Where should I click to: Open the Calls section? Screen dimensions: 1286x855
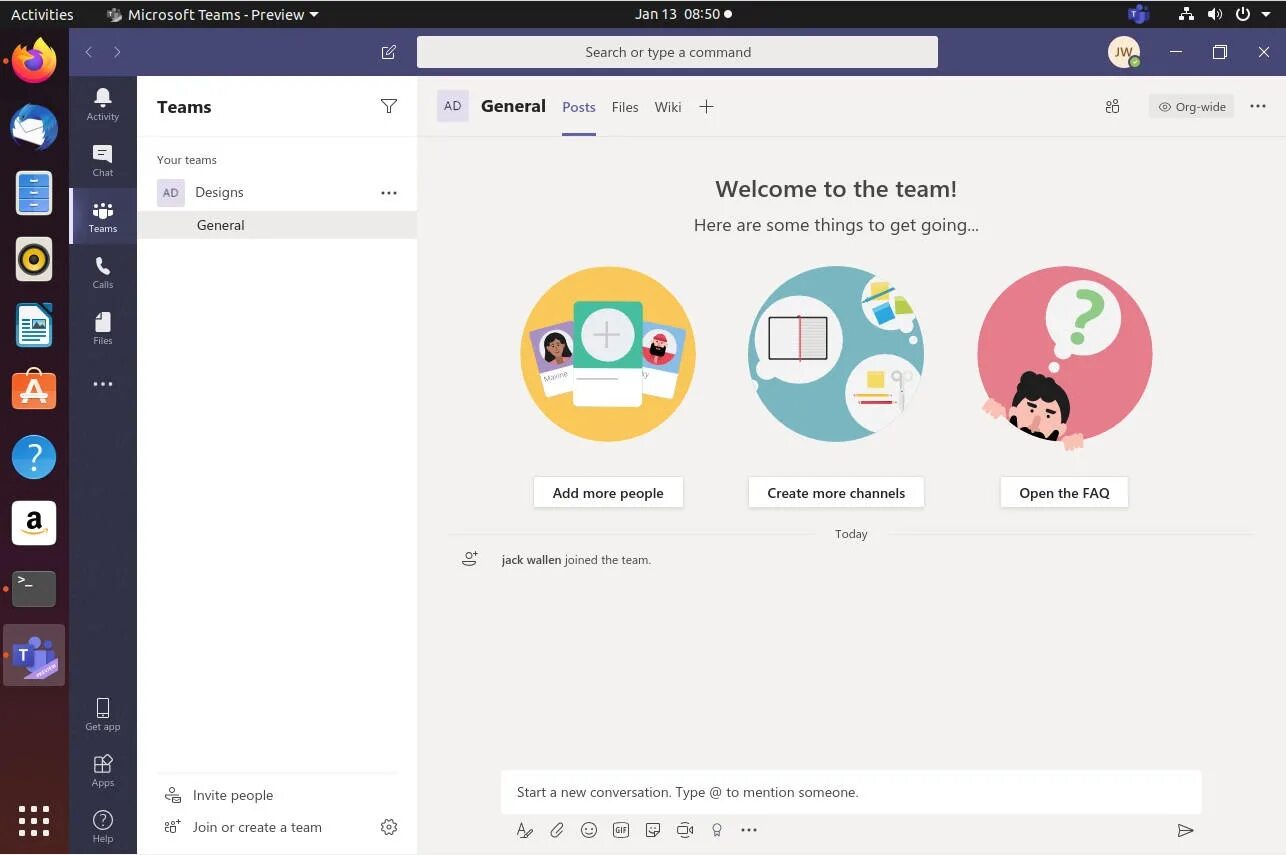pos(103,272)
